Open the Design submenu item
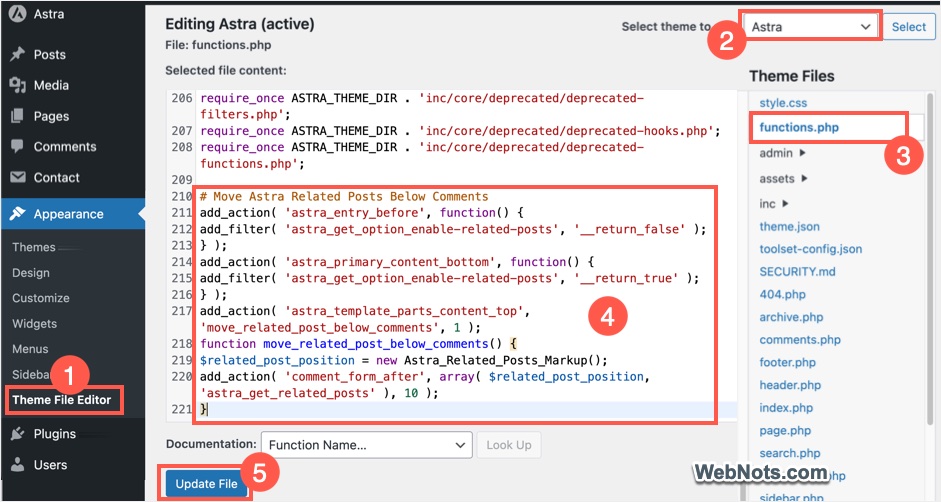Image resolution: width=941 pixels, height=502 pixels. [x=31, y=273]
